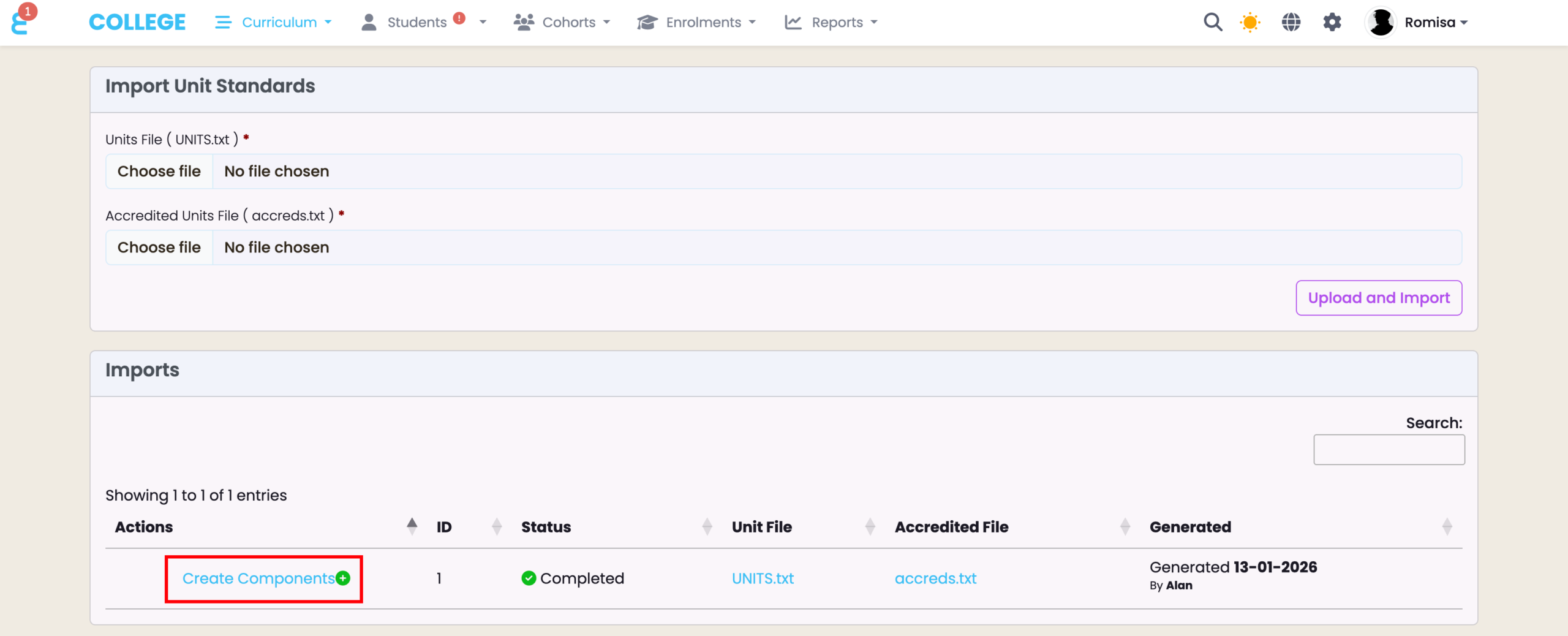This screenshot has width=1568, height=636.
Task: Click the green plus icon beside Create Components
Action: tap(344, 578)
